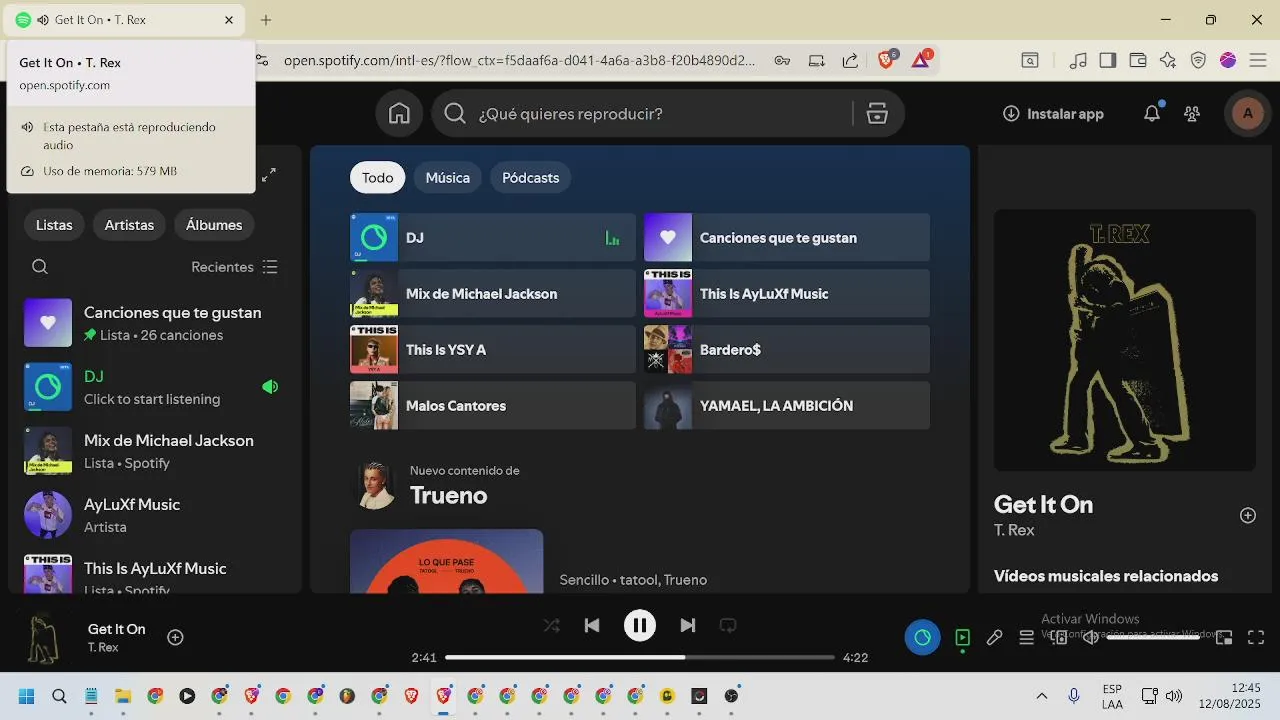Select the Música filter chip
The height and width of the screenshot is (720, 1280).
447,177
